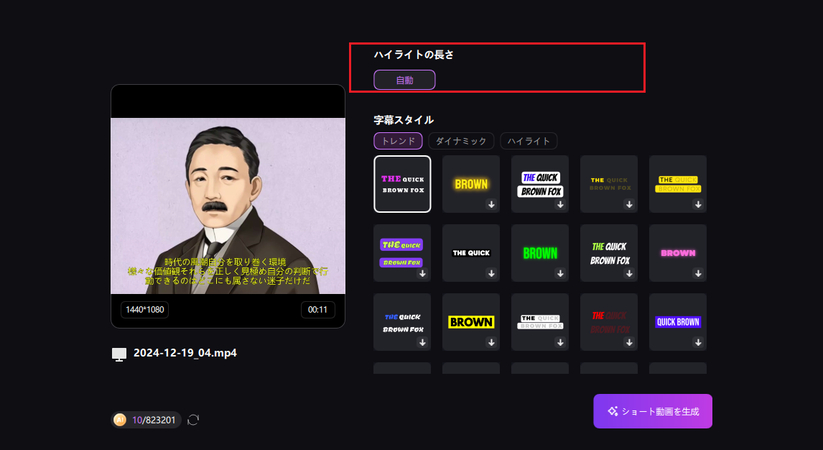The width and height of the screenshot is (823, 450).
Task: Choose the blue-and-white THE QUICK BROWN FOX style
Action: [402, 322]
